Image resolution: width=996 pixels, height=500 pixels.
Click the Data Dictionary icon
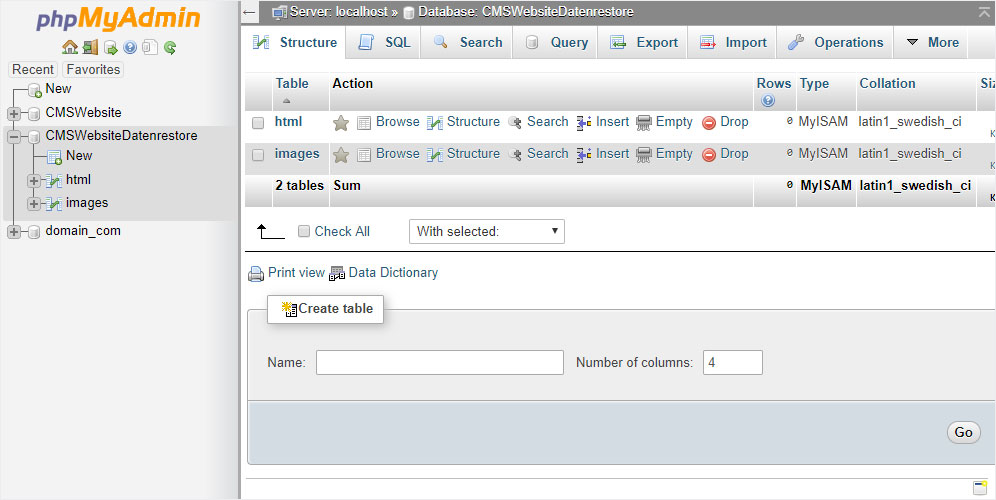(337, 274)
